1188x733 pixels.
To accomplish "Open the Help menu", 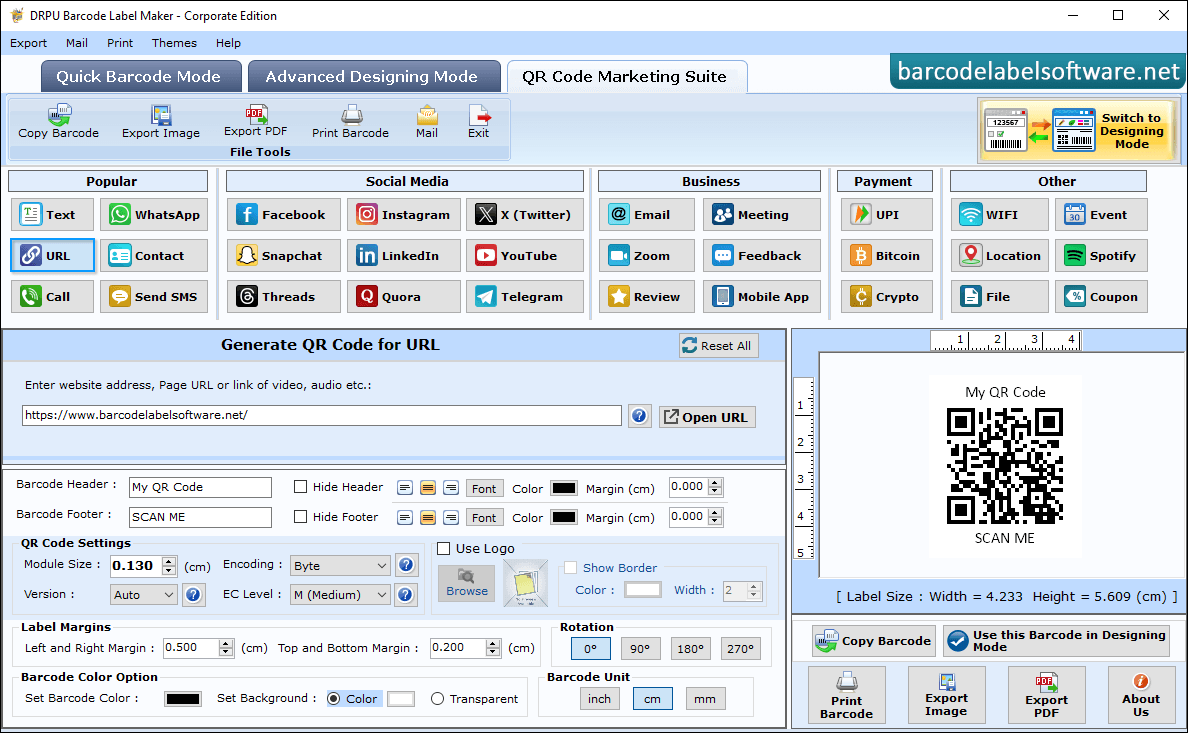I will [x=228, y=43].
